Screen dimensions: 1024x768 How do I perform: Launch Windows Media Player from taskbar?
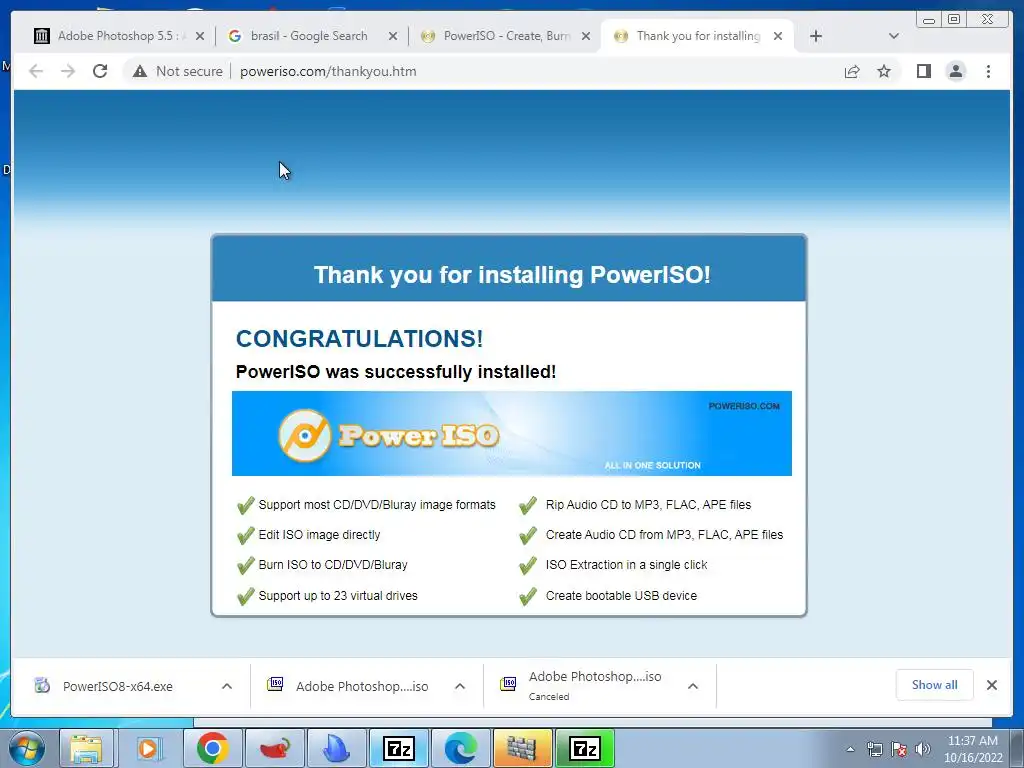[x=148, y=748]
